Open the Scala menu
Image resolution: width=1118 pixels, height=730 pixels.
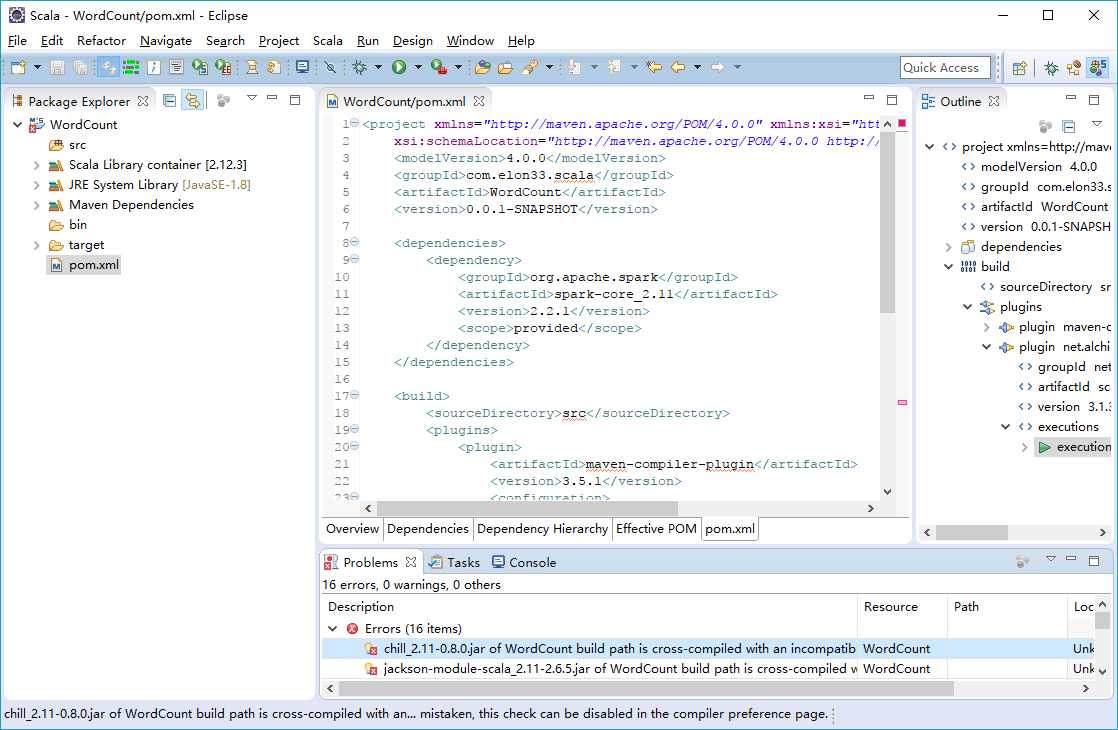click(x=327, y=41)
